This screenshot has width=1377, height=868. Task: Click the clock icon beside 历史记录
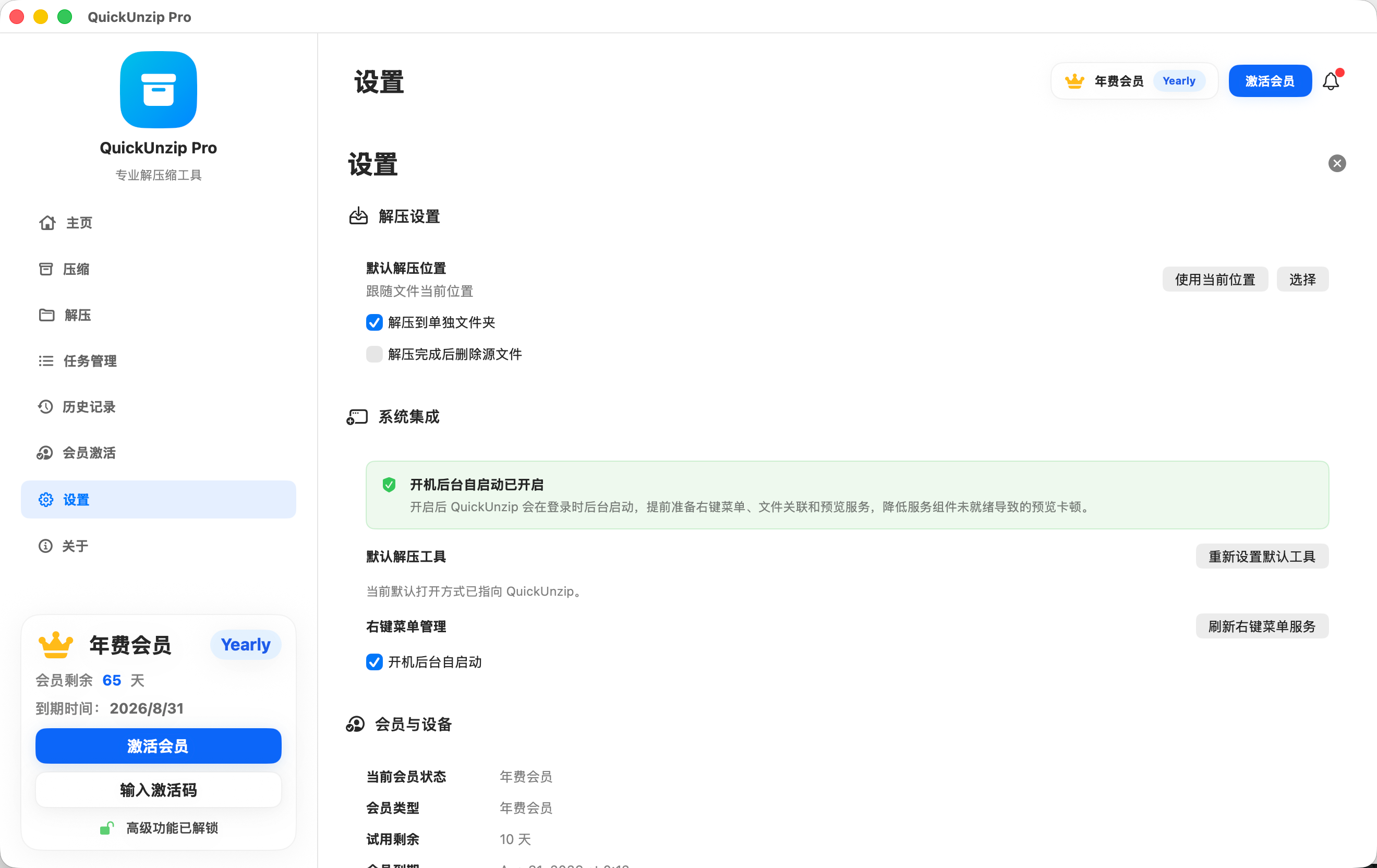point(46,406)
